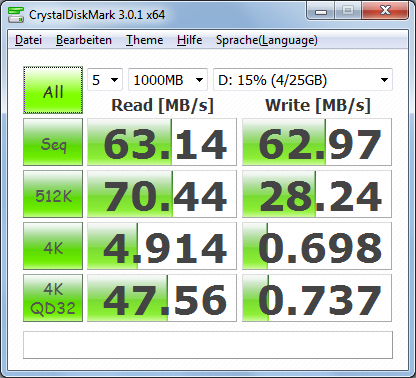Open the Sprache(Language) menu
Image resolution: width=416 pixels, height=378 pixels.
click(266, 40)
